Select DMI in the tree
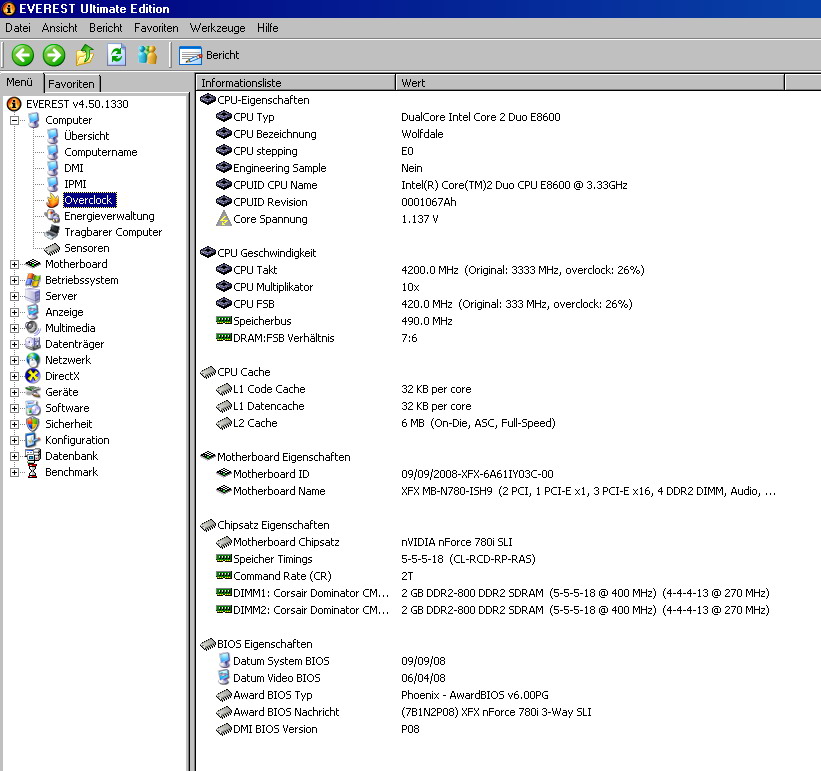The image size is (821, 771). tap(74, 168)
